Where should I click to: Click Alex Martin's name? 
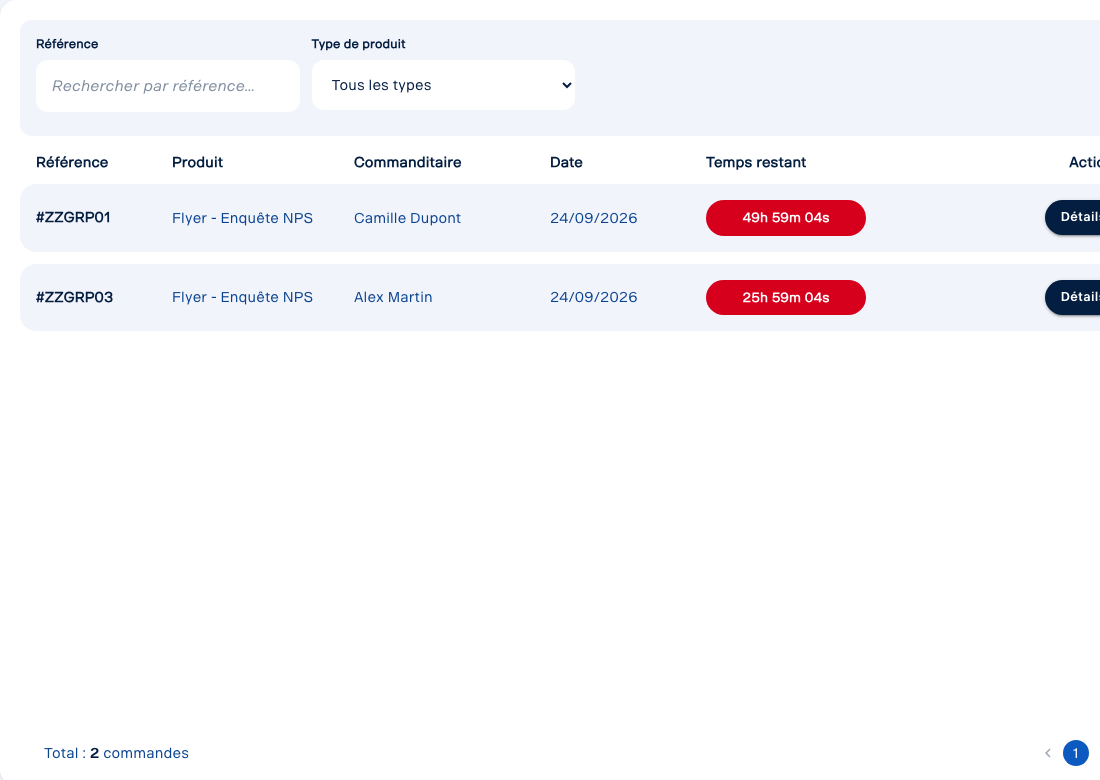393,297
